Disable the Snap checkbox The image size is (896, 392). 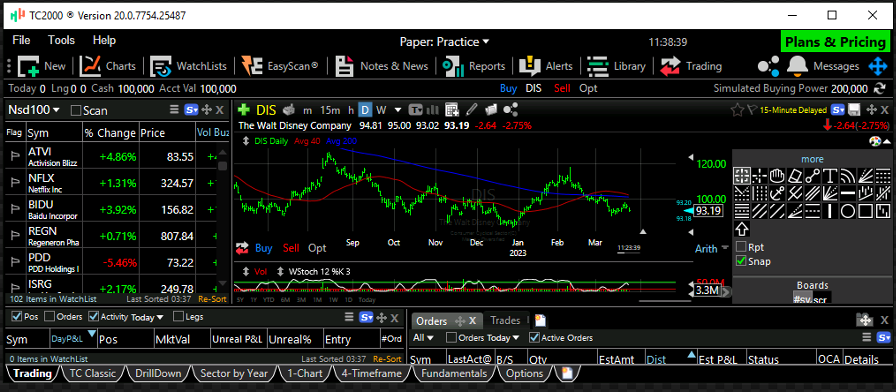click(741, 261)
